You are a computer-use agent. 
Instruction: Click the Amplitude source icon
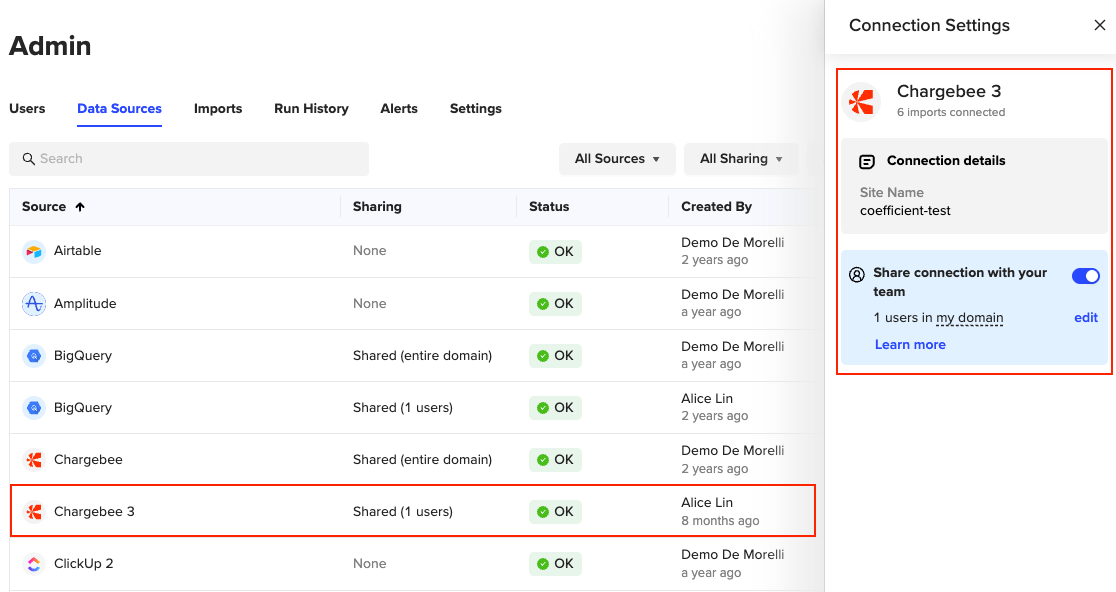point(34,304)
